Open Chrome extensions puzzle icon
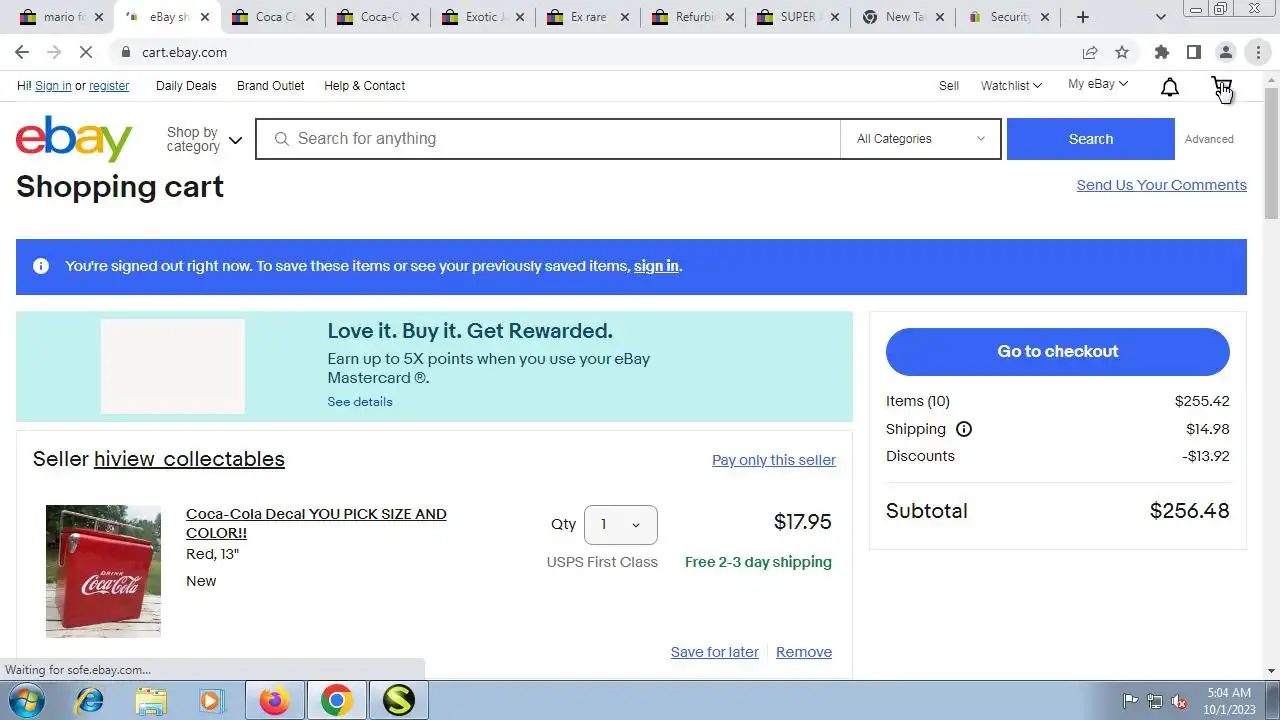Viewport: 1280px width, 720px height. pyautogui.click(x=1161, y=52)
